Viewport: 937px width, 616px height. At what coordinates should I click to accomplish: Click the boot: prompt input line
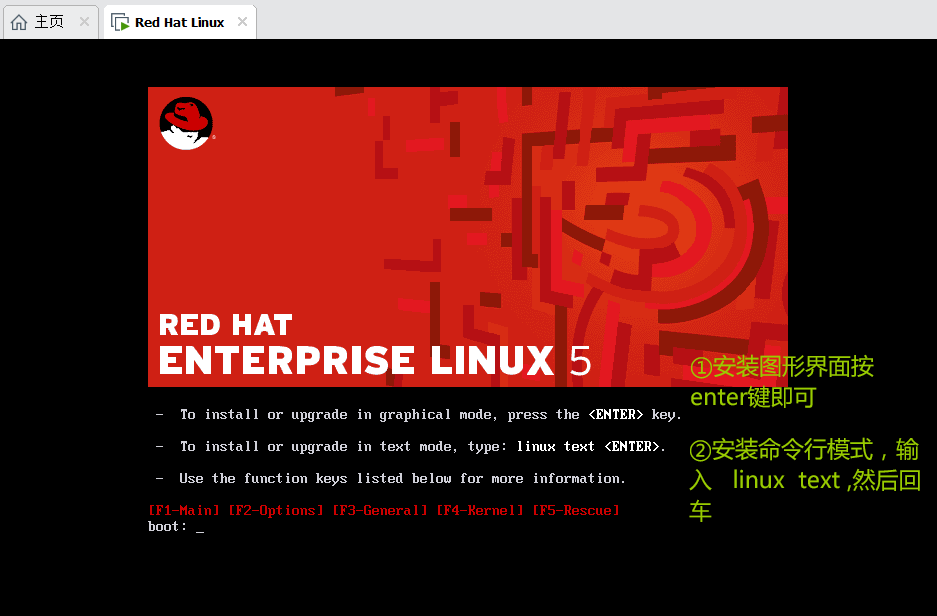176,526
